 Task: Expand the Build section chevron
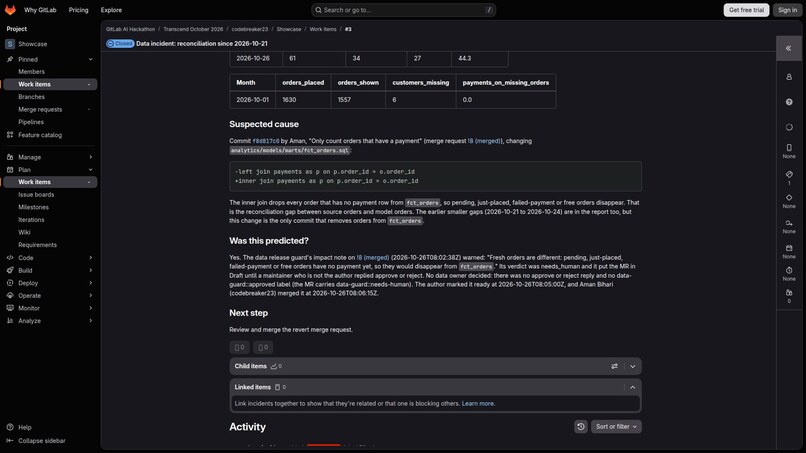[x=90, y=270]
